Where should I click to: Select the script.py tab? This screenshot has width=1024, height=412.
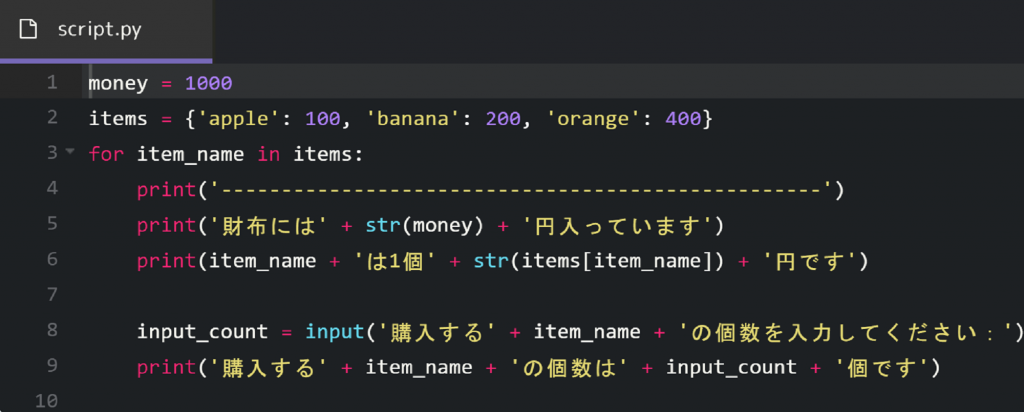coord(106,30)
